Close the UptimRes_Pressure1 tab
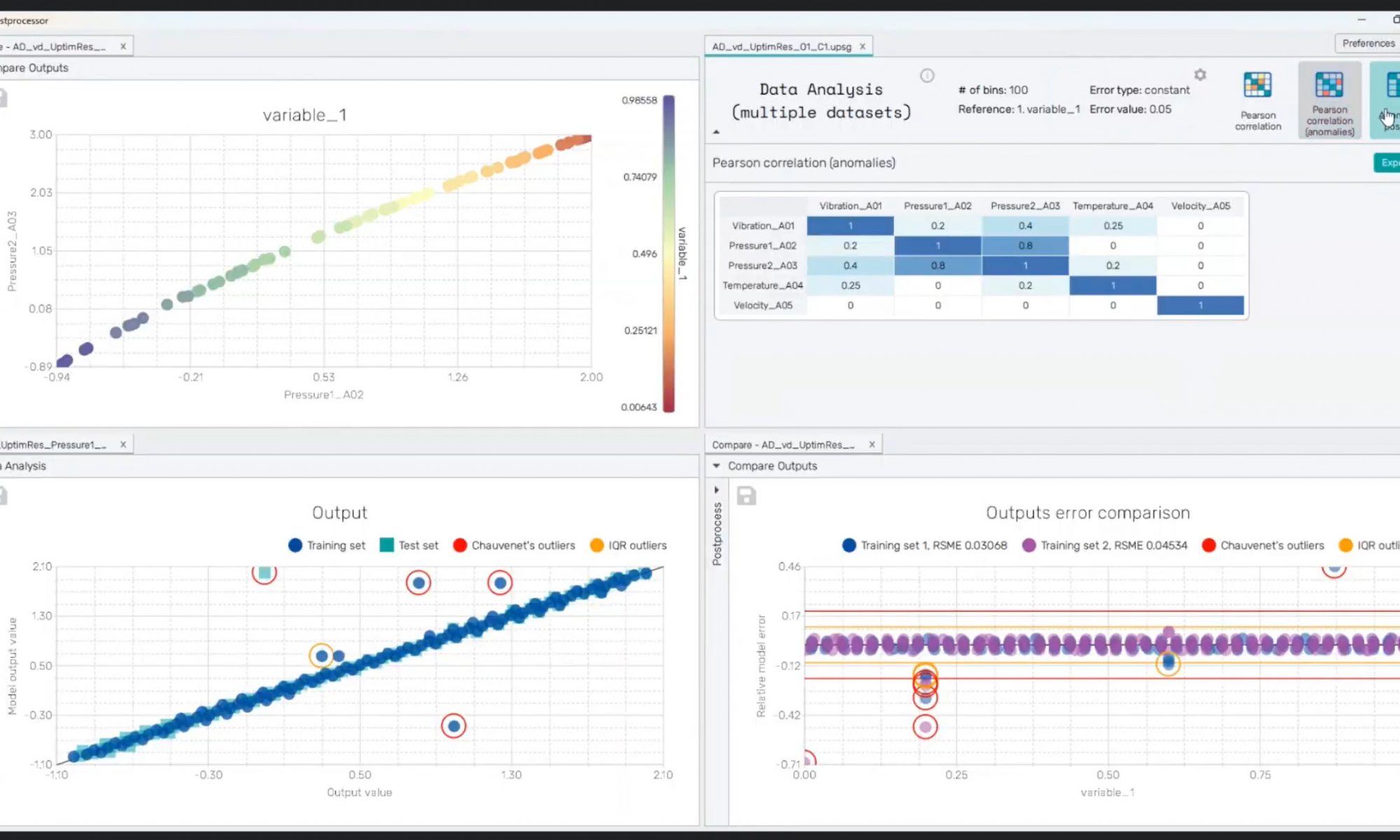 123,444
